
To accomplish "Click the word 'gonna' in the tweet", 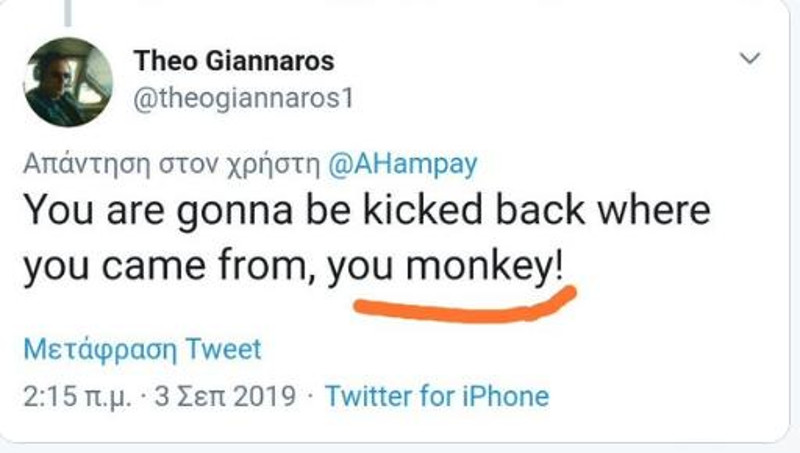I will point(210,212).
